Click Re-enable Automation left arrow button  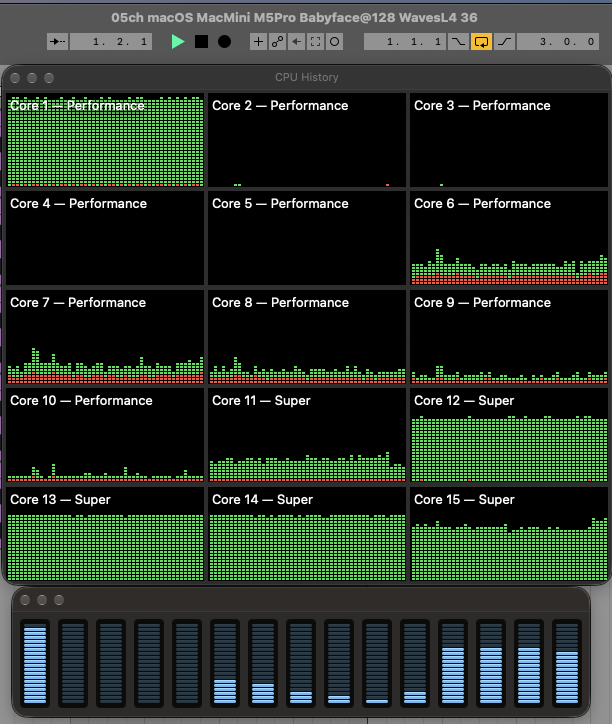pyautogui.click(x=297, y=42)
